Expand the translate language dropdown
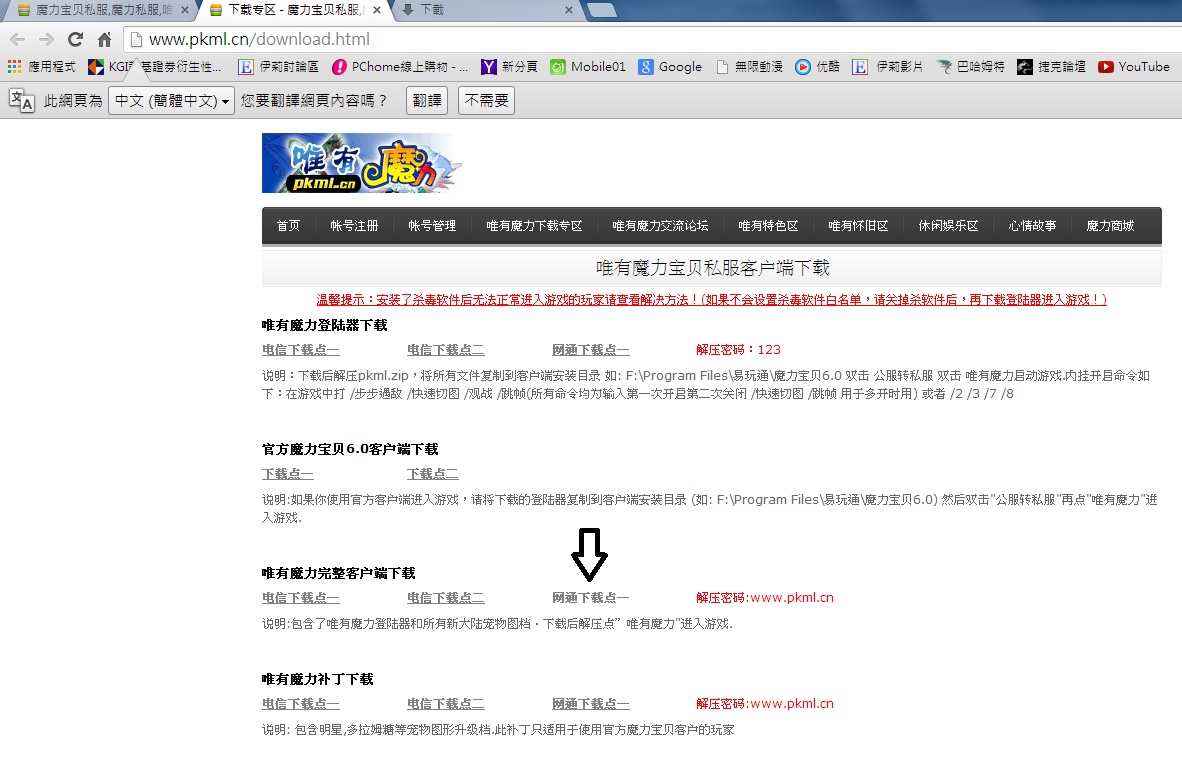 (x=172, y=101)
